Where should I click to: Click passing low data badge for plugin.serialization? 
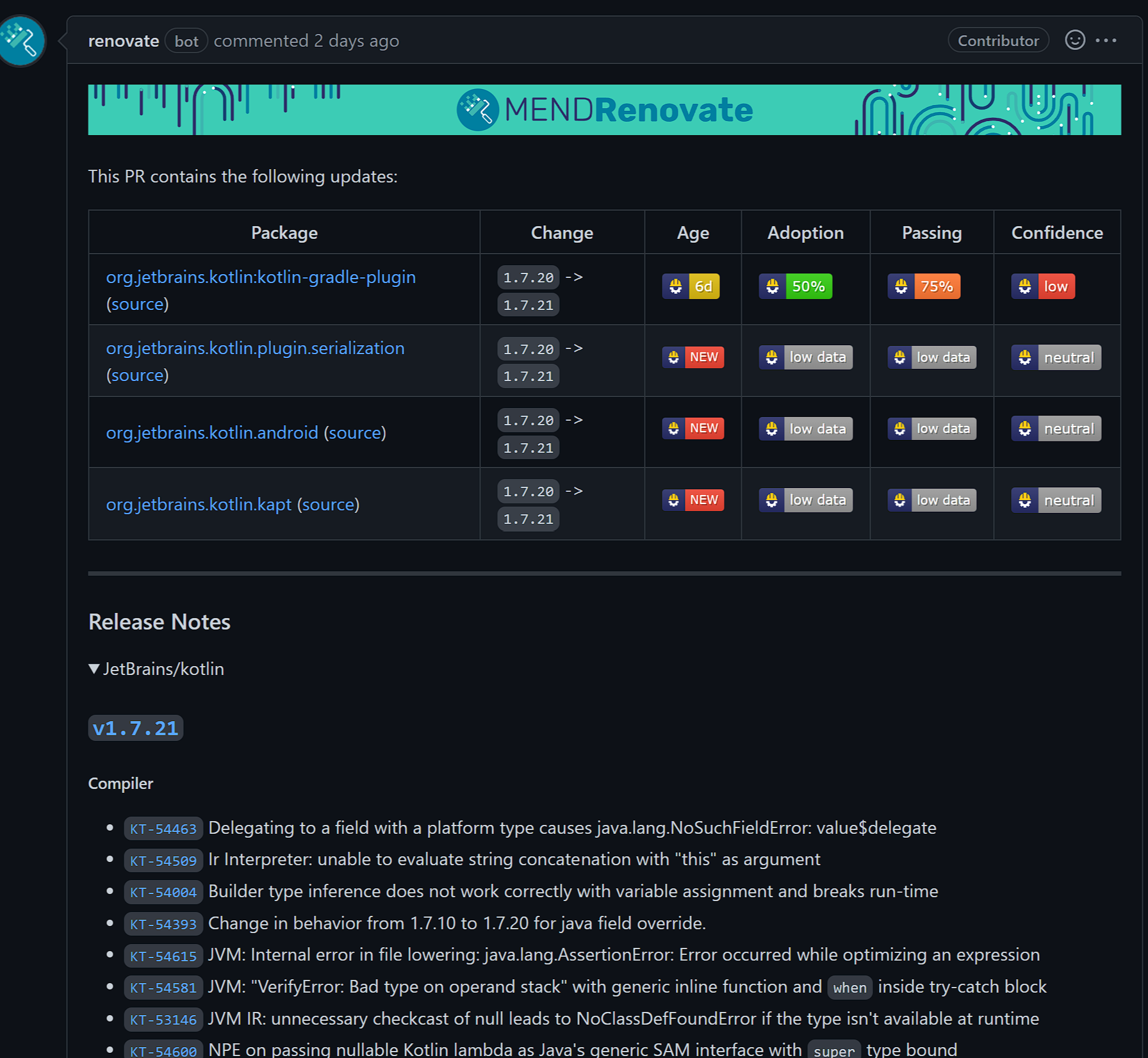click(931, 357)
